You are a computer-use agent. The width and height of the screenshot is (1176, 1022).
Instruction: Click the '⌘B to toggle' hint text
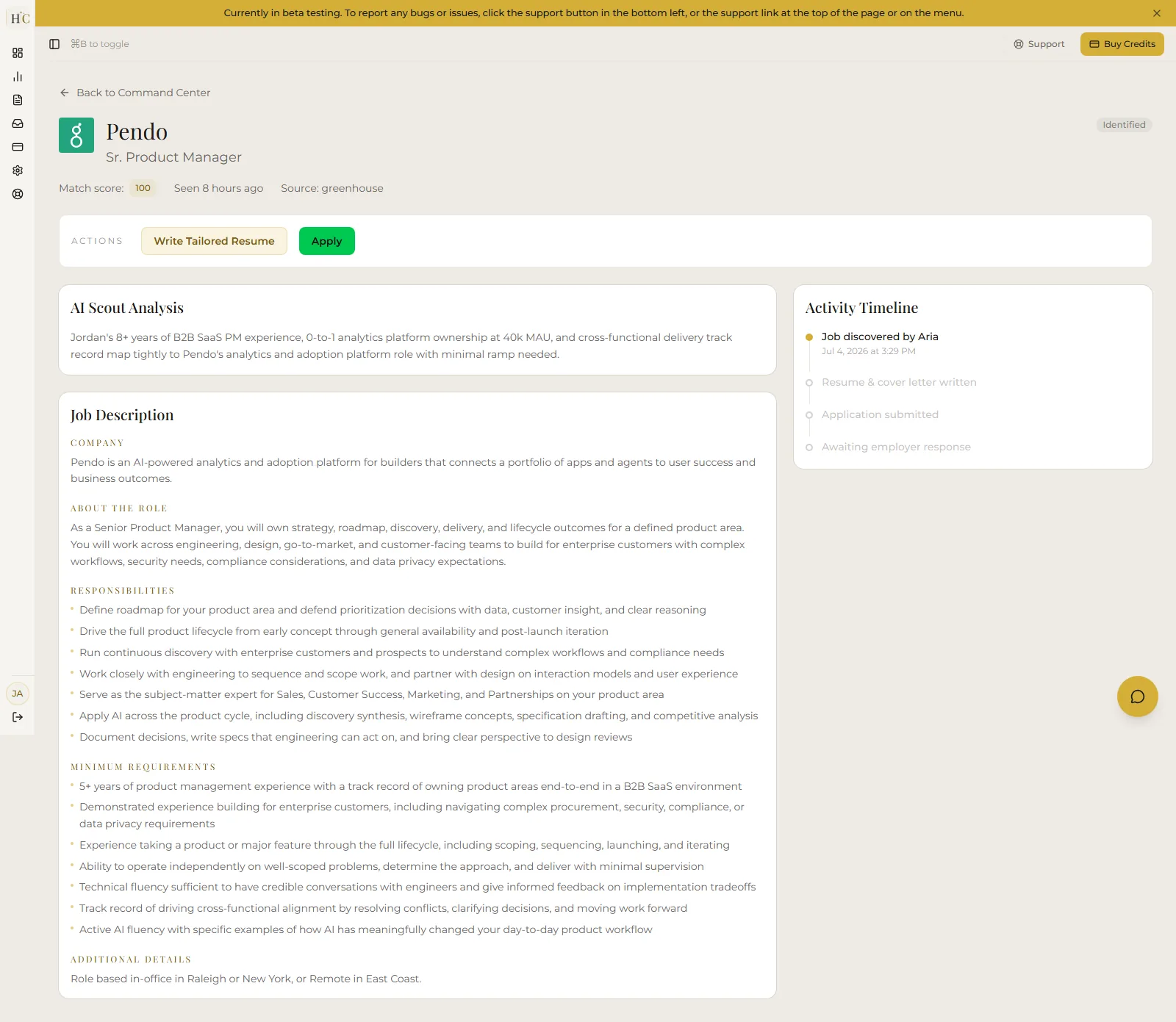99,44
